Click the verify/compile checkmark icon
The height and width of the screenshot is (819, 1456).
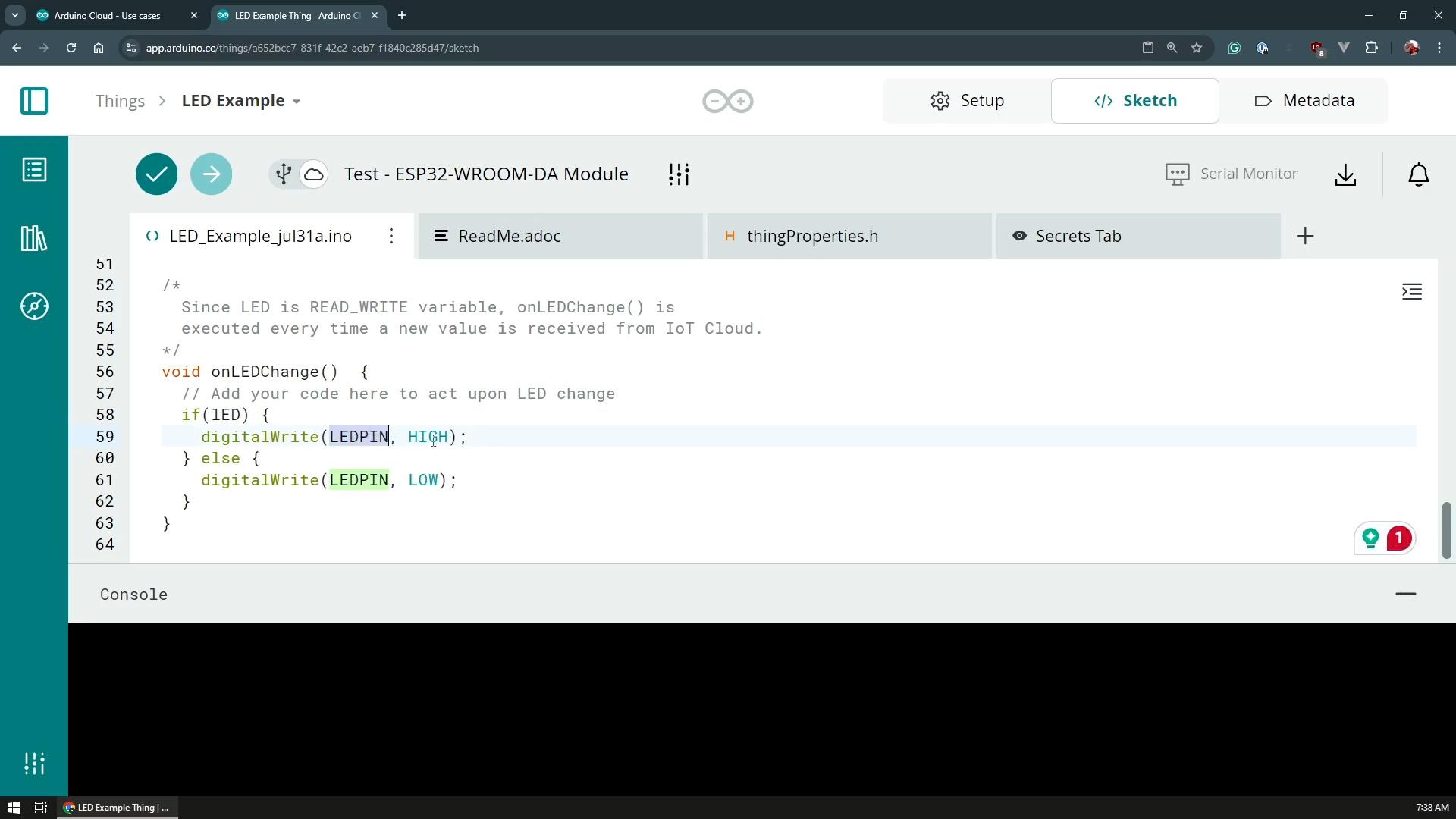point(156,173)
